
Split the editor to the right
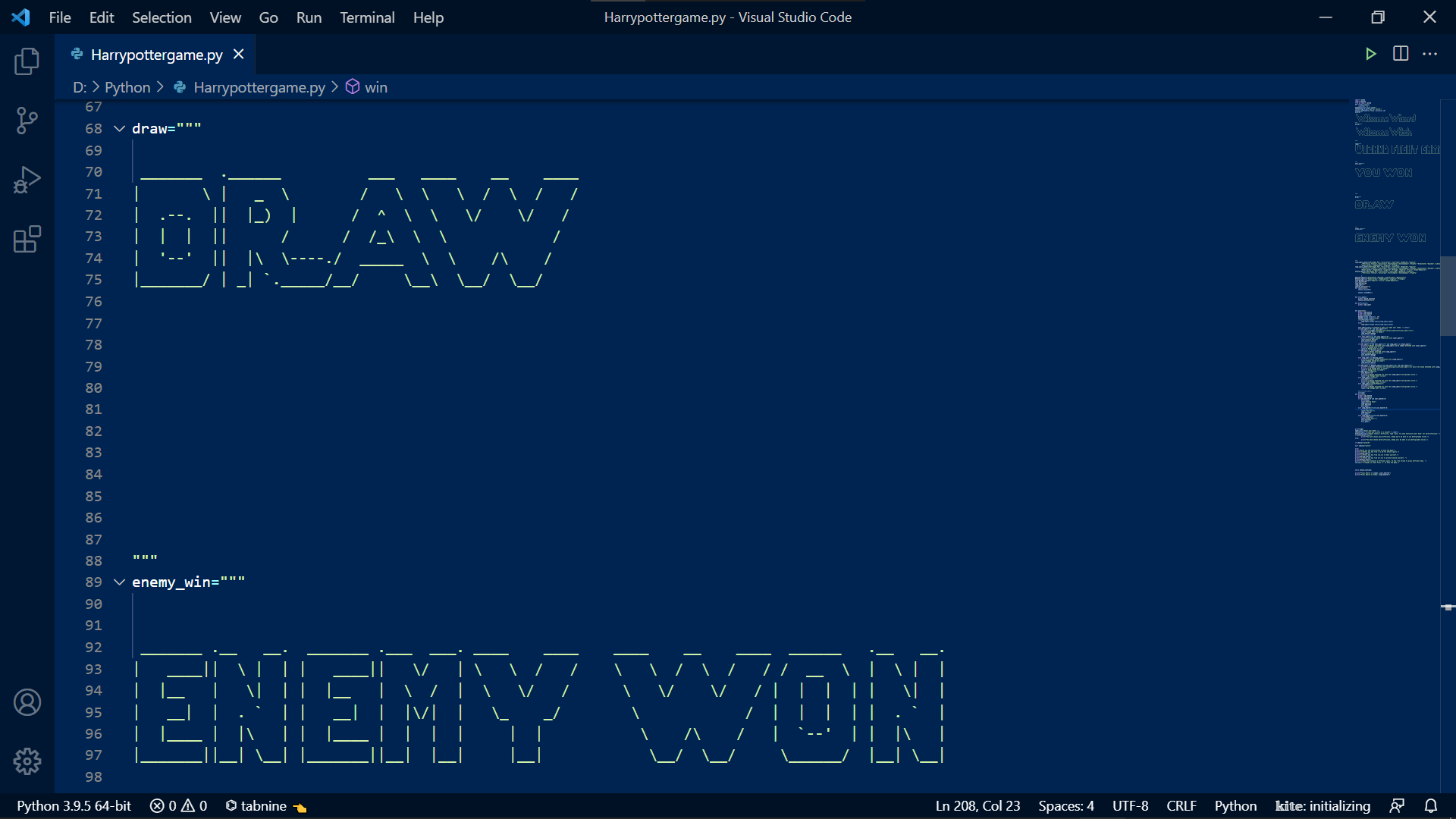1401,54
